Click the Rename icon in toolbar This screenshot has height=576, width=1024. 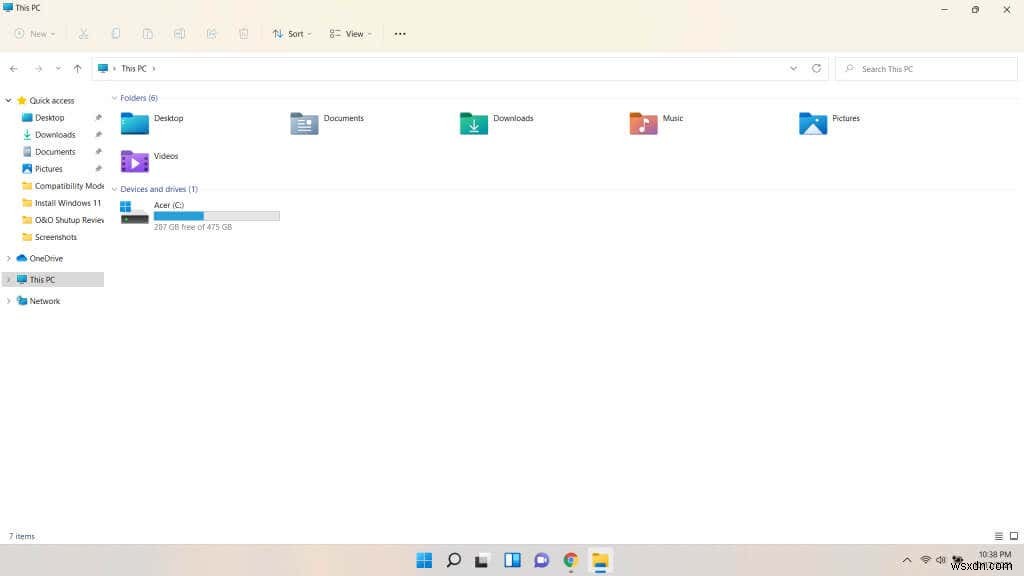tap(180, 34)
